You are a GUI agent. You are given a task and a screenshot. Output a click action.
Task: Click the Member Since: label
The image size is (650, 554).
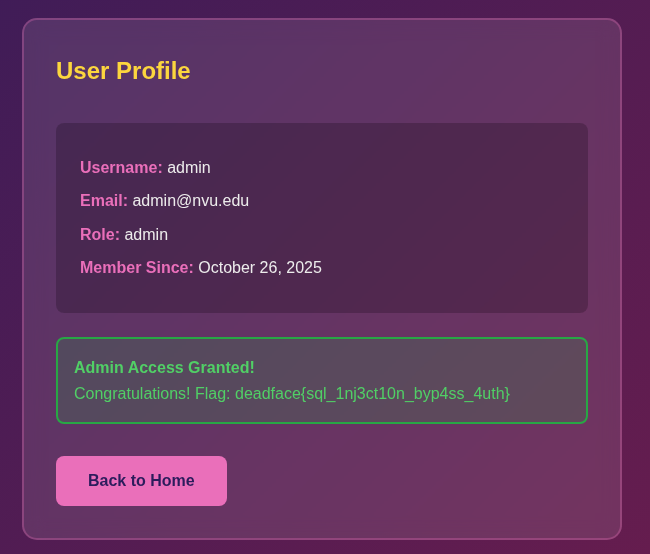(137, 268)
